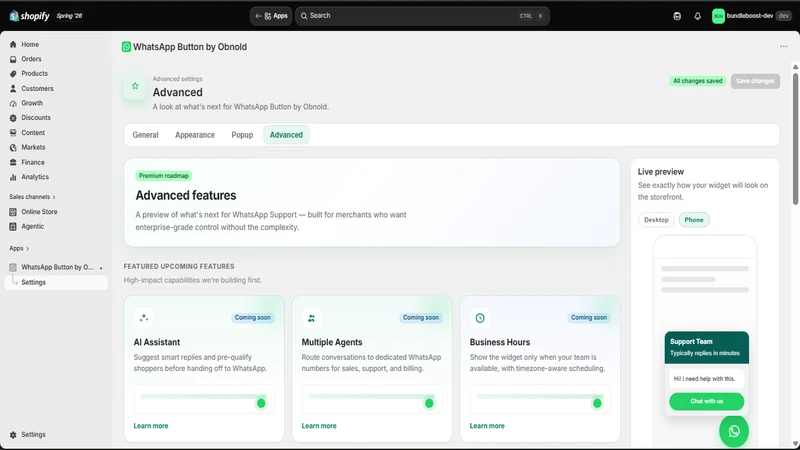Viewport: 800px width, 450px height.
Task: Click the WhatsApp Button app icon in sidebar
Action: tap(13, 267)
